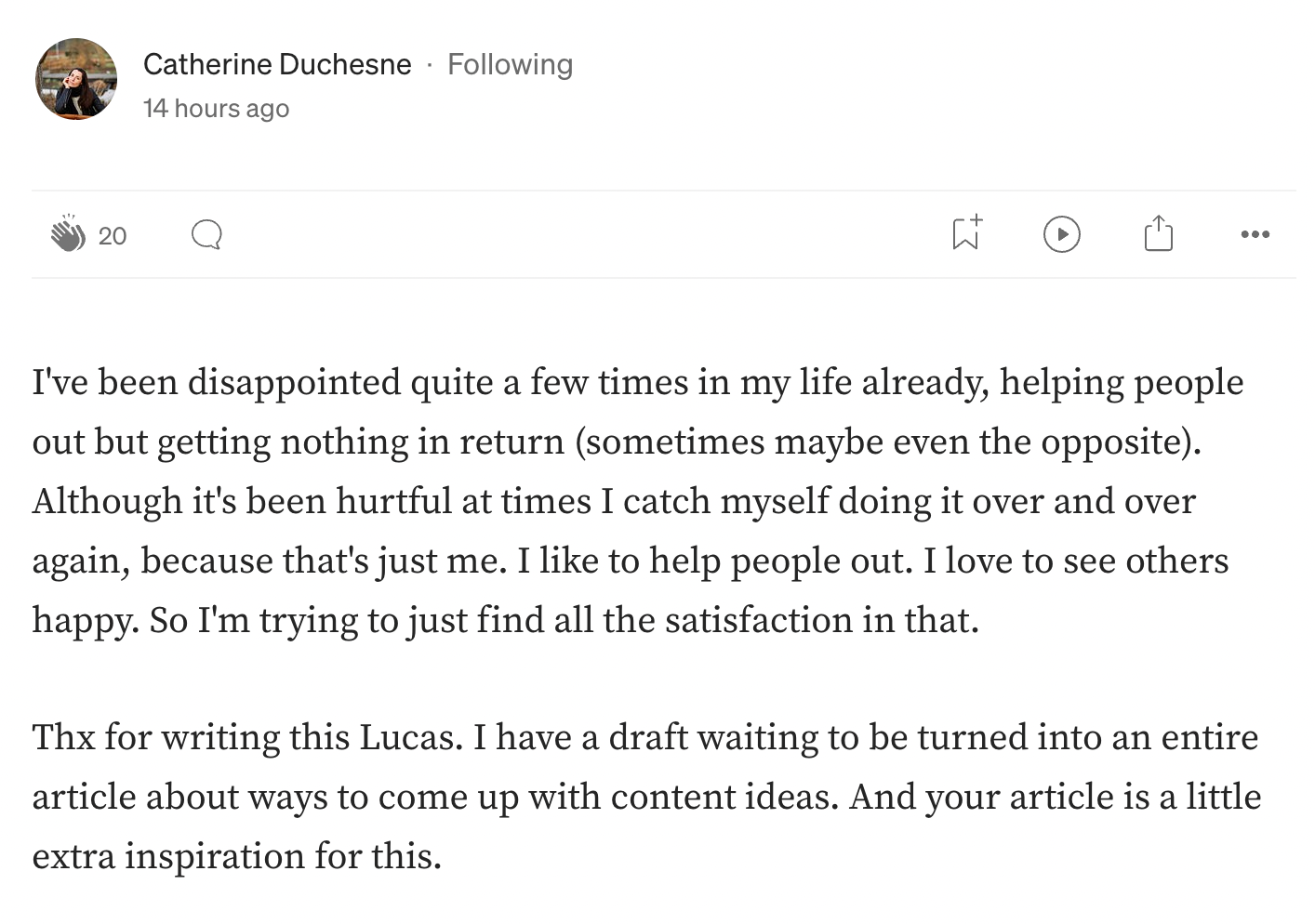This screenshot has height=924, width=1315.
Task: Click the separator dot before Following
Action: click(429, 65)
